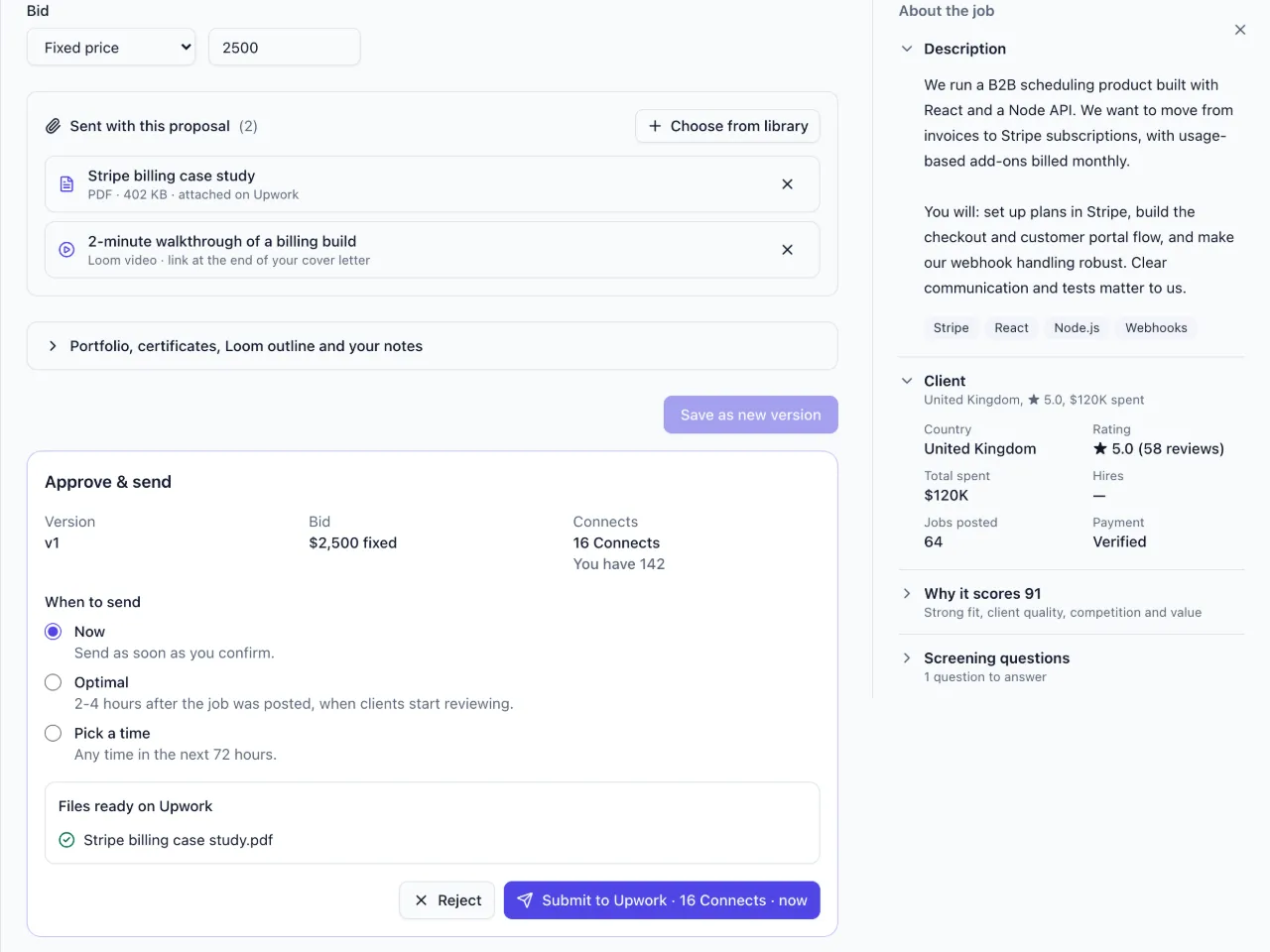Click the Verified payment status
The image size is (1270, 952).
point(1119,541)
